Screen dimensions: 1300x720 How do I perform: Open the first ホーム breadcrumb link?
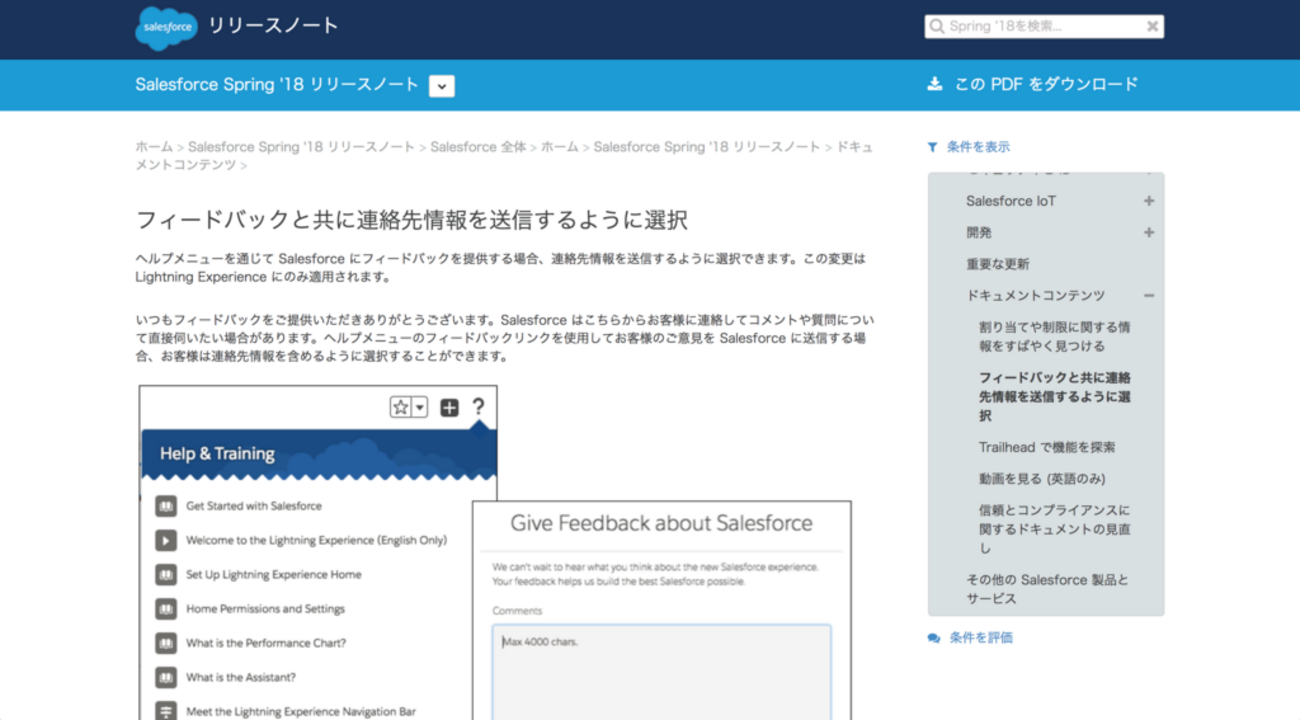click(154, 147)
